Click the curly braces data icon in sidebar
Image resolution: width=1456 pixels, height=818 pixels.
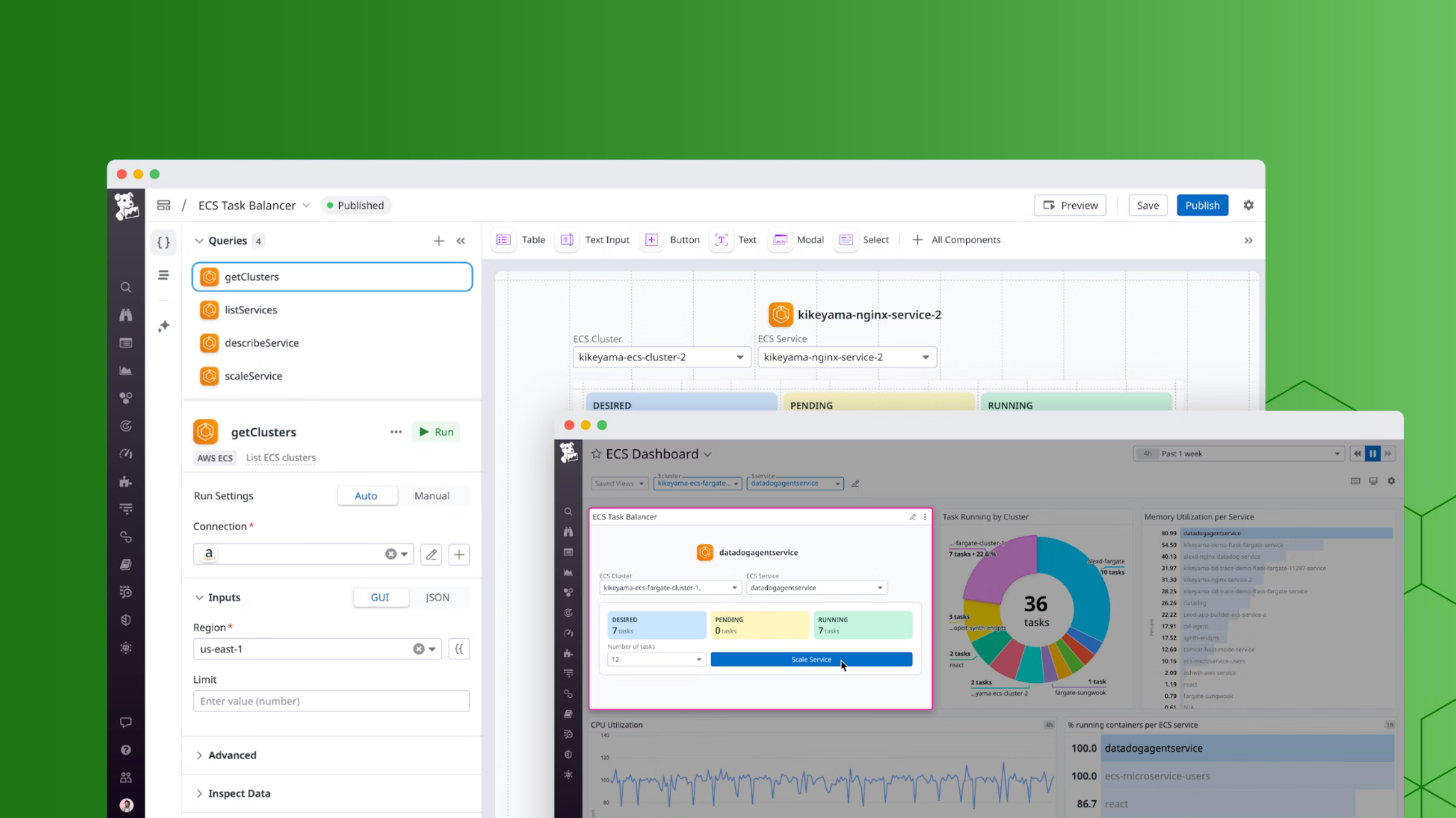tap(164, 242)
